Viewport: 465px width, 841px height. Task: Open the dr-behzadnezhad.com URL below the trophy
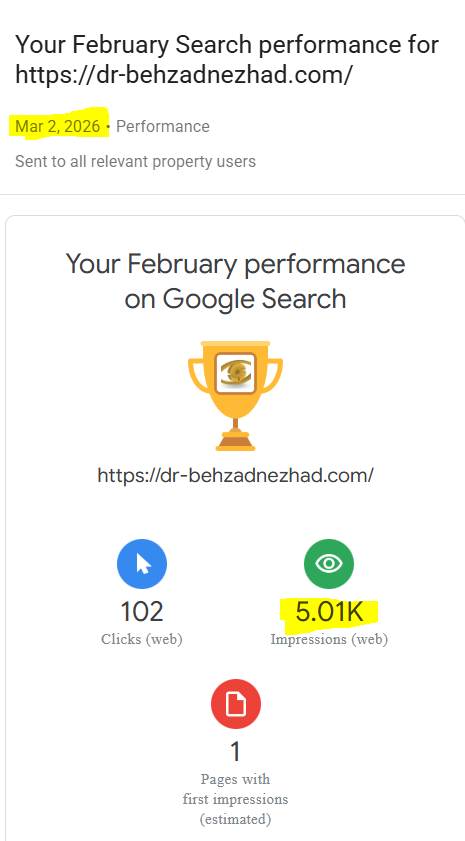point(235,475)
